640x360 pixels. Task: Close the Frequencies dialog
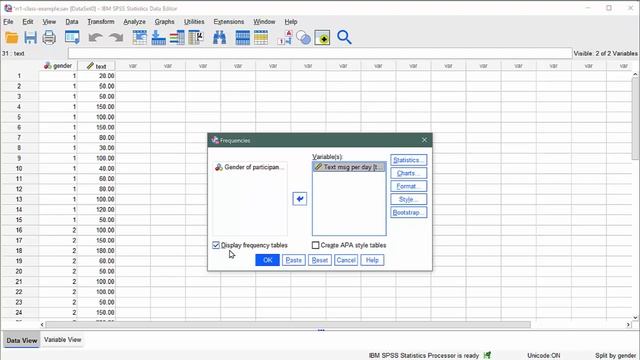(x=424, y=140)
